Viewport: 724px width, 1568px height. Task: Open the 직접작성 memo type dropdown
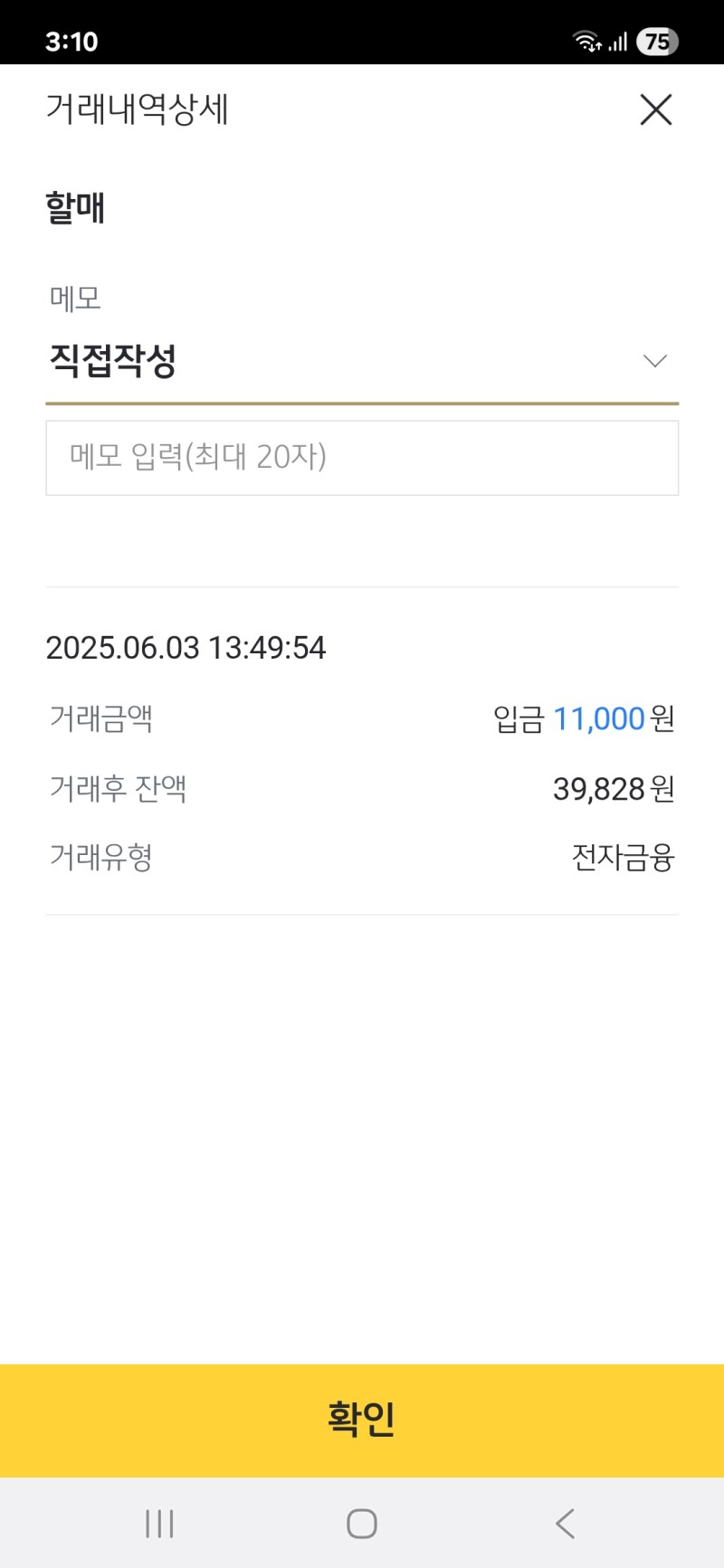[362, 361]
